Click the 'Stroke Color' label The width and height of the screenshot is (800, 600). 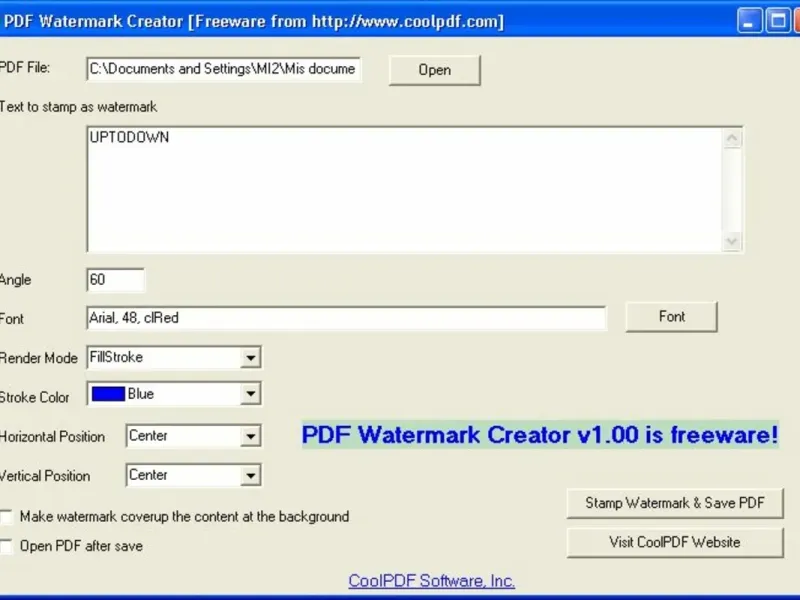coord(35,397)
